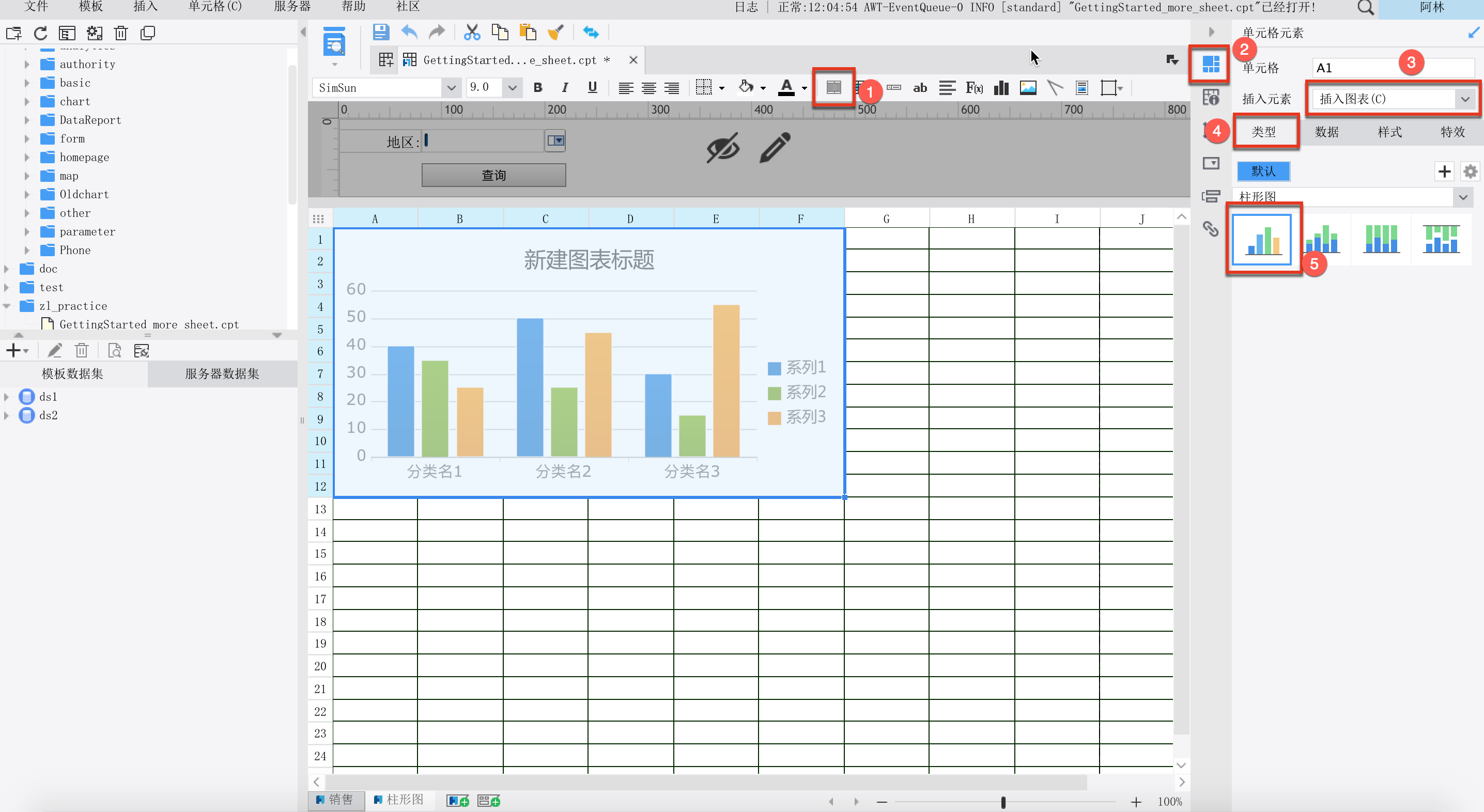The height and width of the screenshot is (812, 1484).
Task: Open the 模板 menu
Action: pyautogui.click(x=90, y=7)
